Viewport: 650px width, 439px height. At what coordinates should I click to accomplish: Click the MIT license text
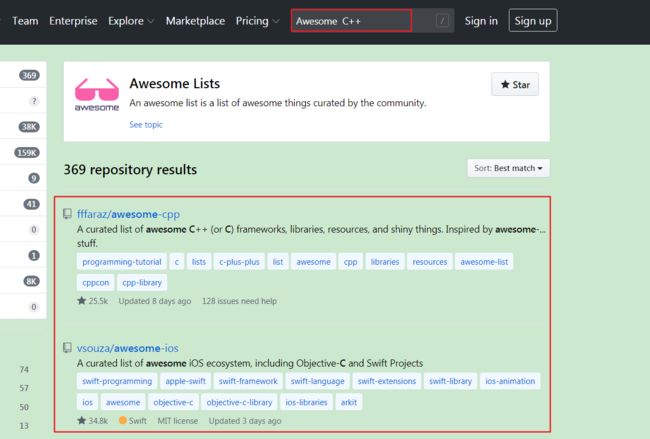click(177, 421)
